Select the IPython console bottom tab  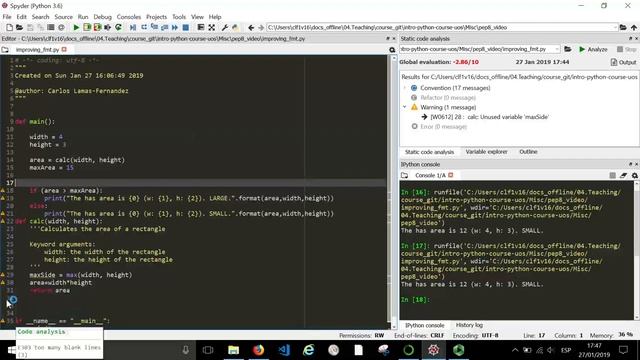[424, 325]
